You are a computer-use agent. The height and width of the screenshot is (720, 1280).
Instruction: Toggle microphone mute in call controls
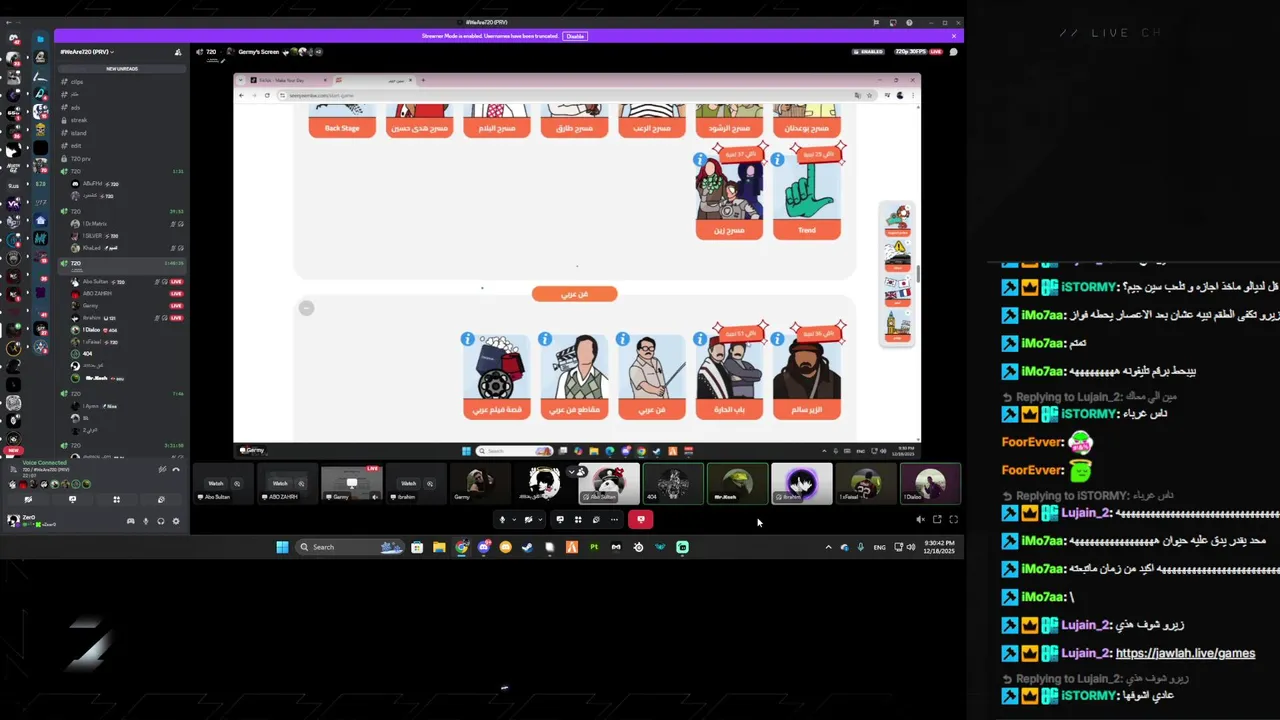(502, 520)
